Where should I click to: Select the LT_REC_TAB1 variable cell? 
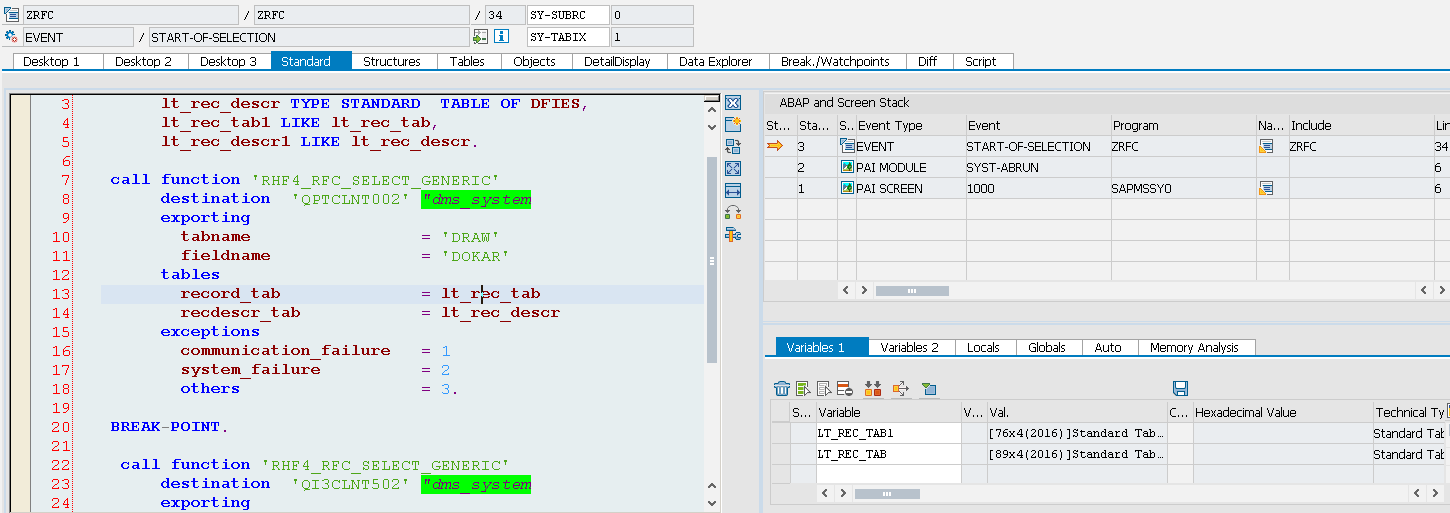coord(888,433)
